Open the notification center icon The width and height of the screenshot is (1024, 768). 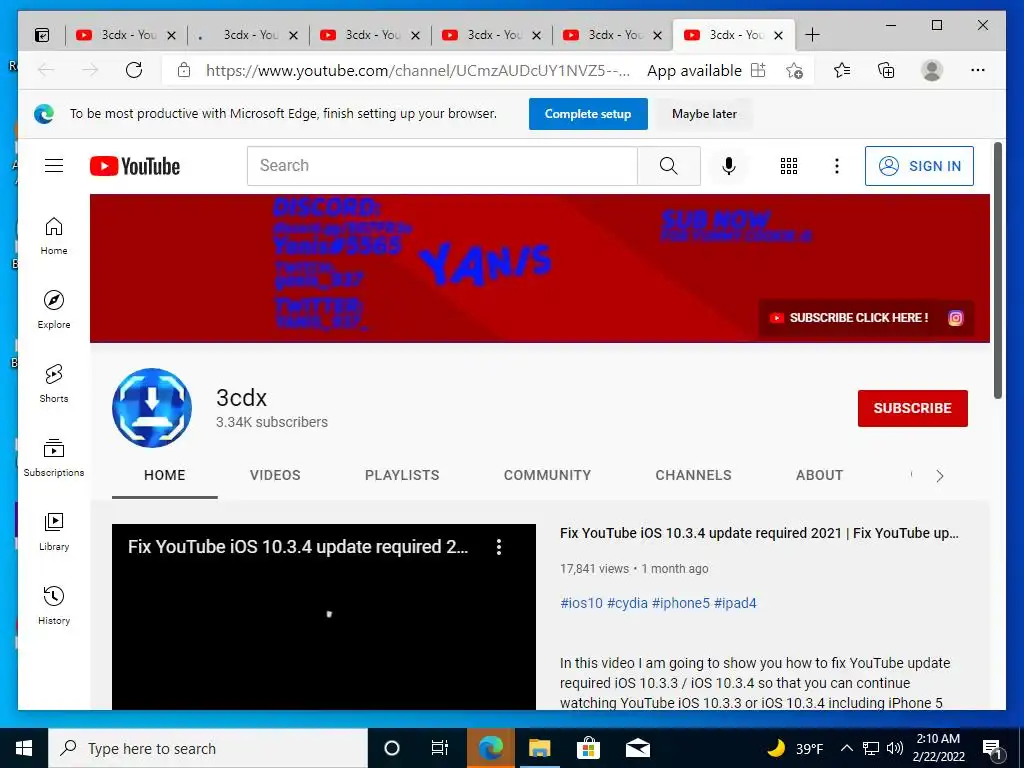tap(993, 748)
